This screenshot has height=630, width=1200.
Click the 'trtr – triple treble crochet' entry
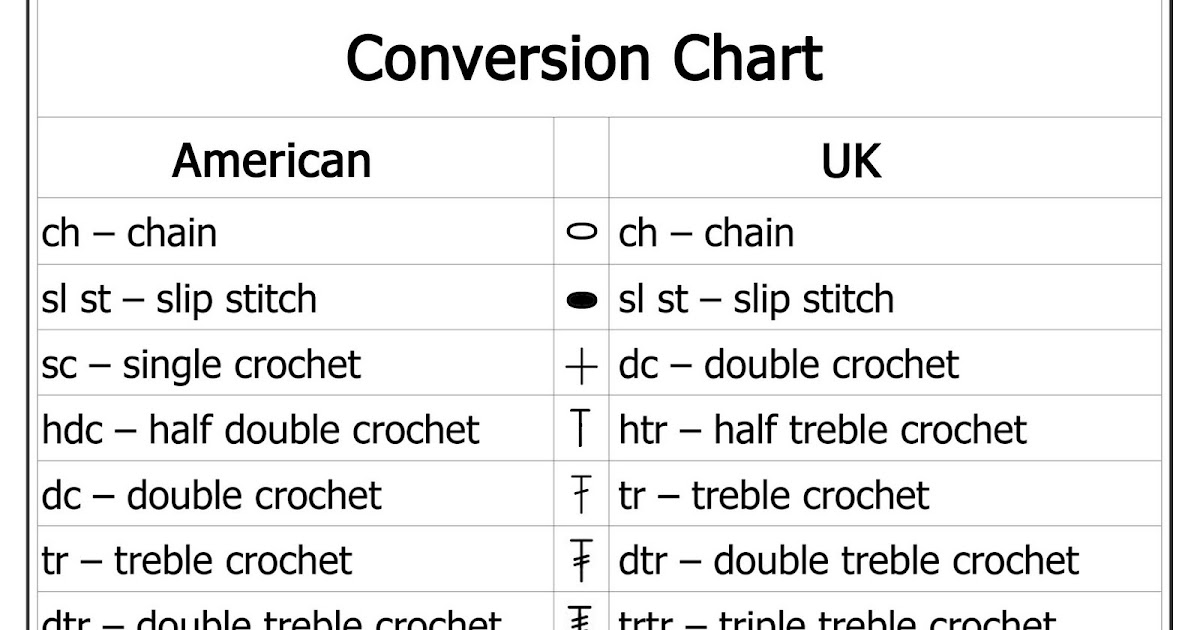coord(838,620)
